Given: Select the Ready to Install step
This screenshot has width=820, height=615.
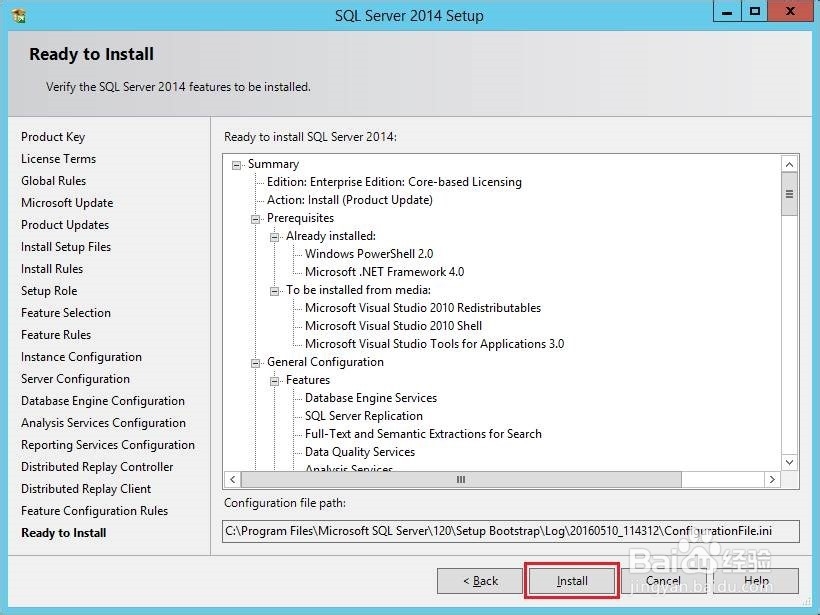Looking at the screenshot, I should click(64, 533).
